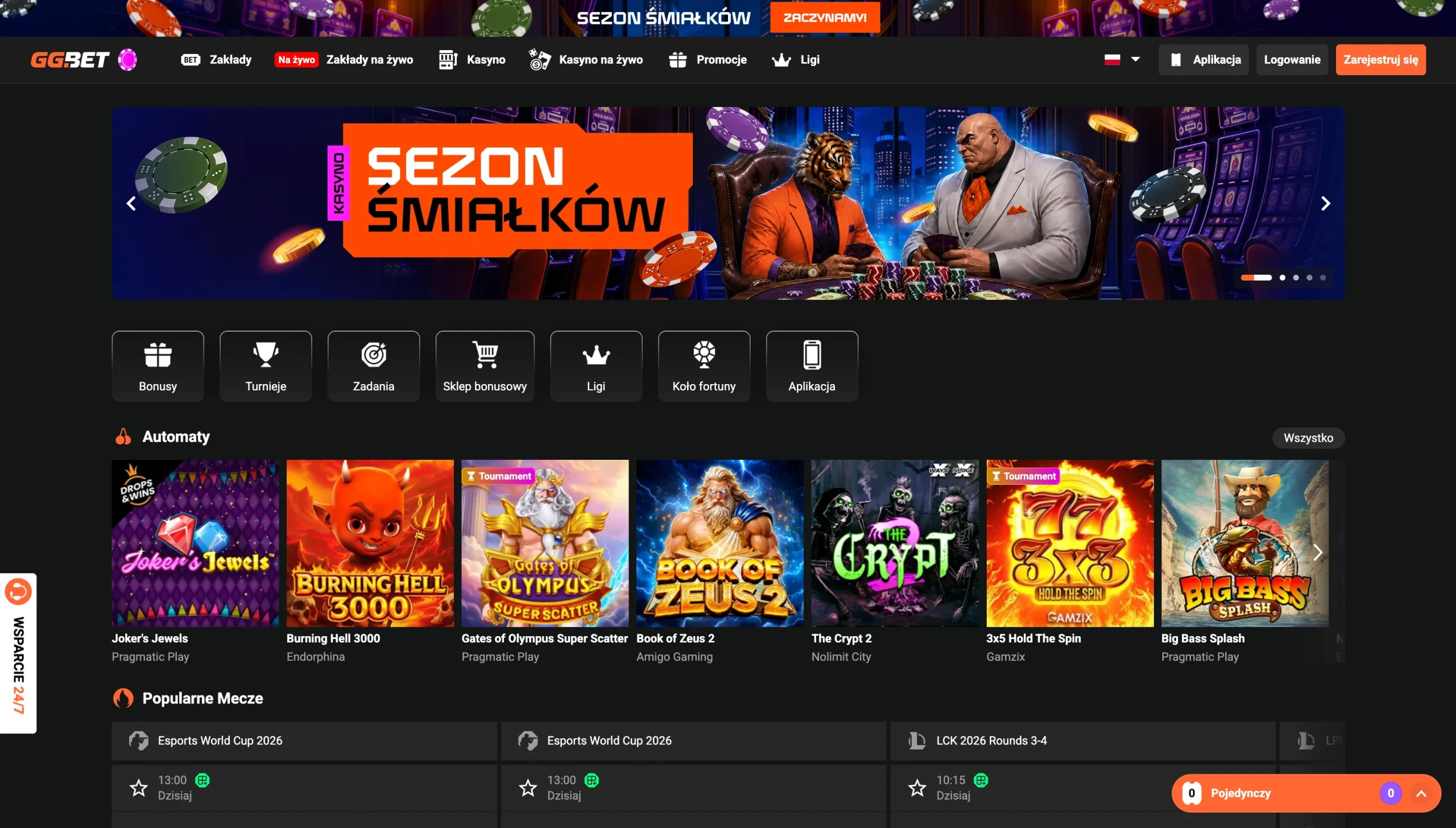Open the Bonusy gift tile
Screen dimensions: 1456x828
pos(158,366)
